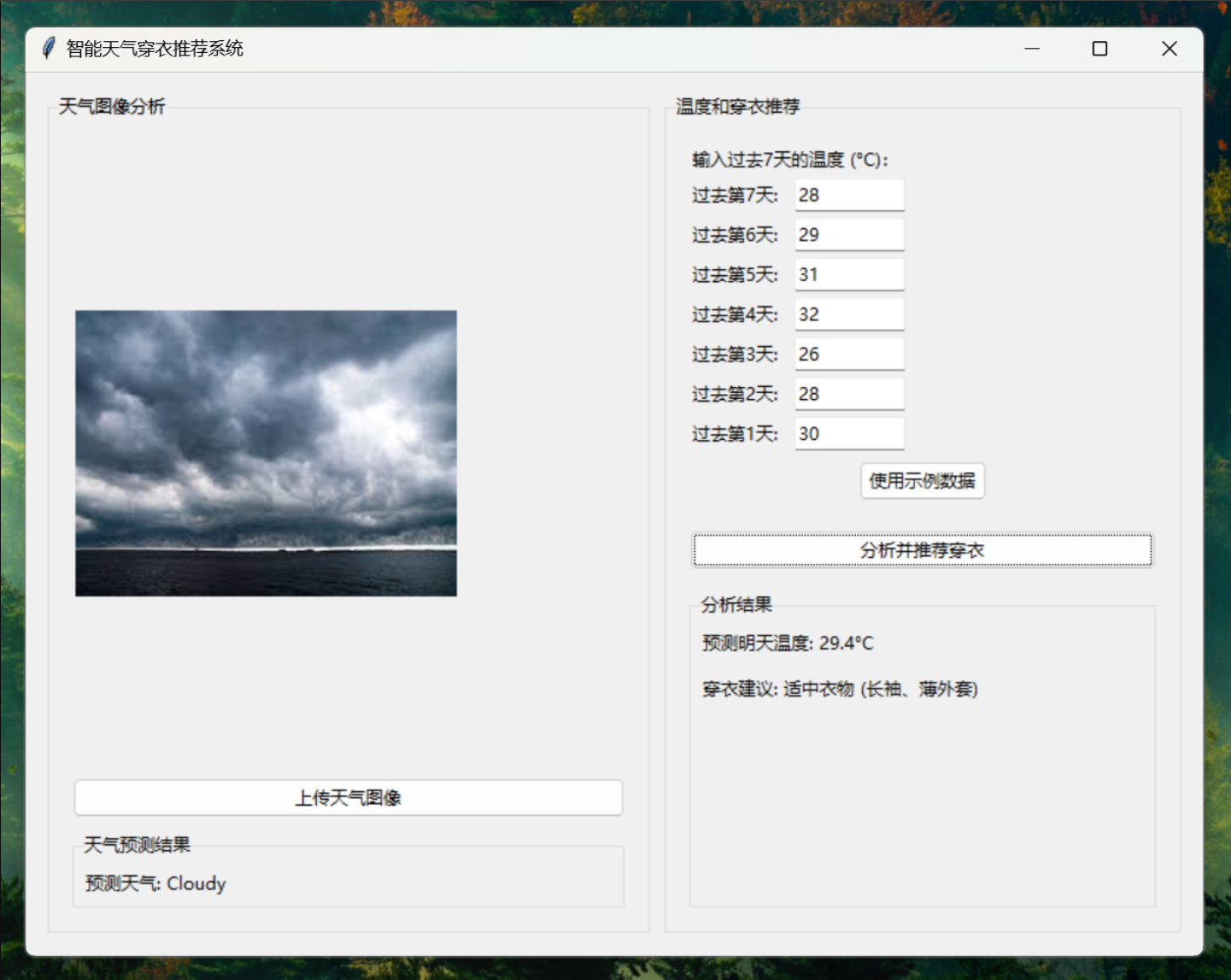Click the 输入过去7天的温度 label
1231x980 pixels.
tap(789, 160)
